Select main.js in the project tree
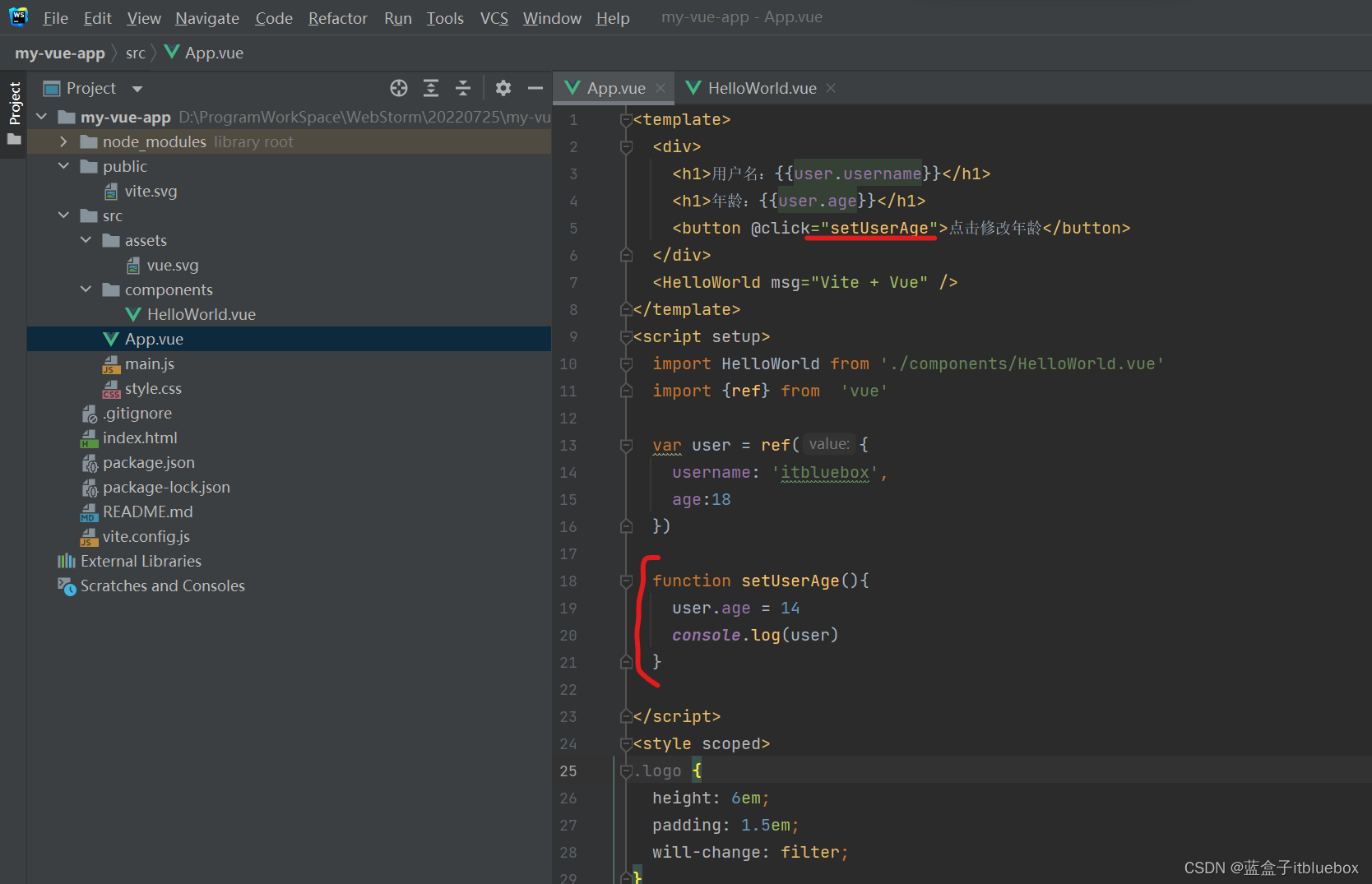 pos(289,363)
